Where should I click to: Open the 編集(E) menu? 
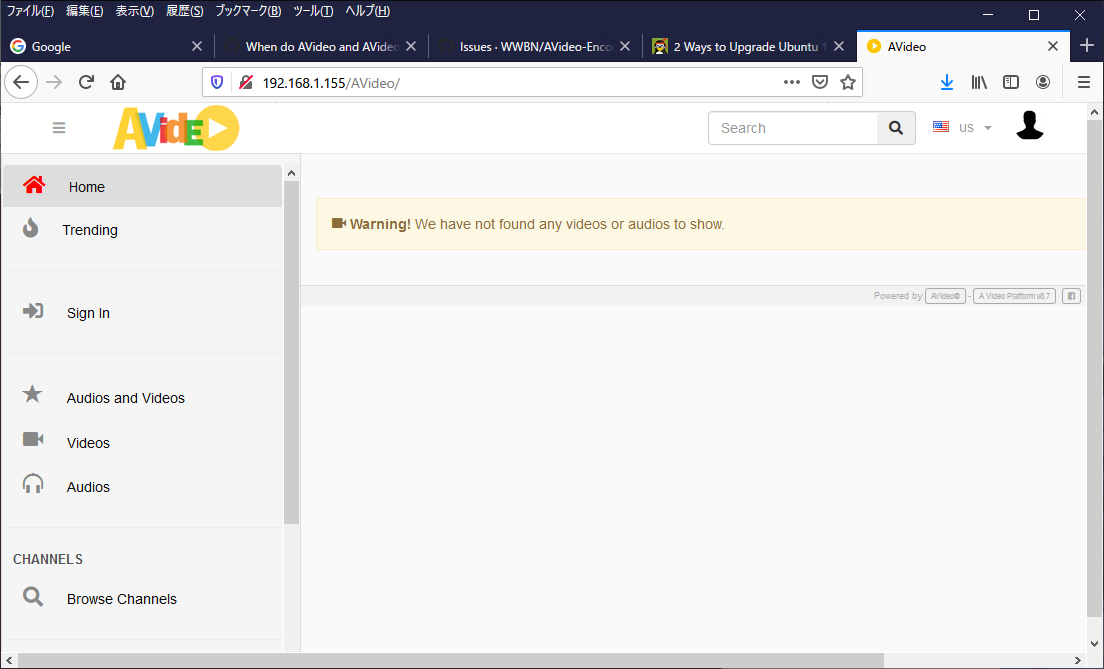pos(84,11)
